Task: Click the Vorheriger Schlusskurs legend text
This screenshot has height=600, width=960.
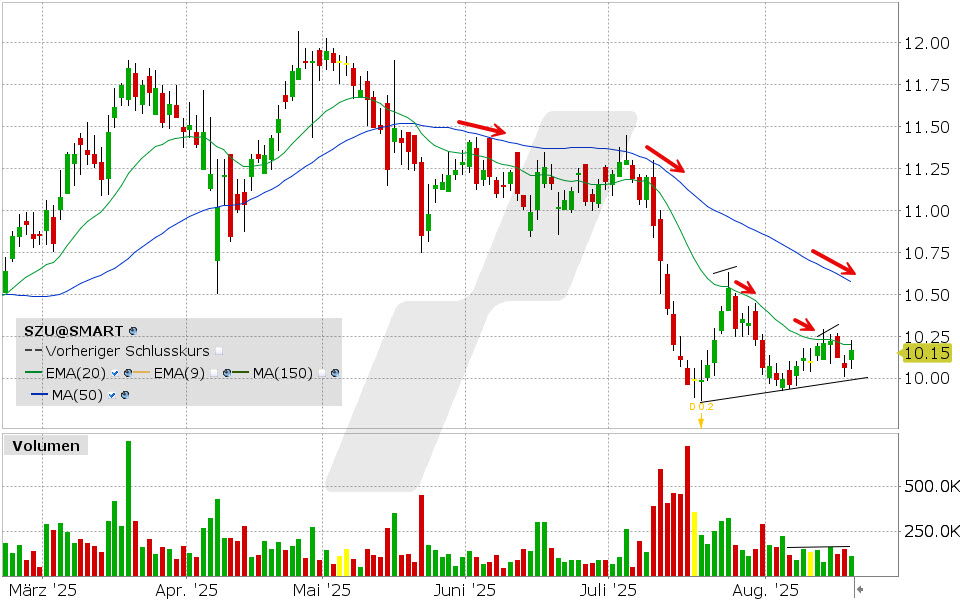Action: [x=127, y=351]
